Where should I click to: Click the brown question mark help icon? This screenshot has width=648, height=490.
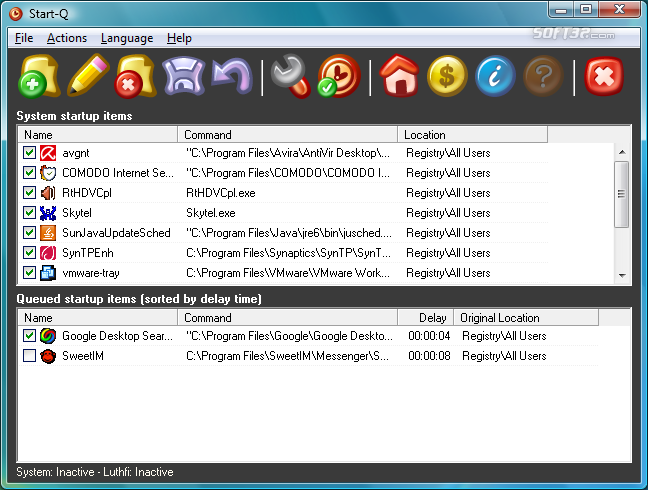pyautogui.click(x=543, y=76)
